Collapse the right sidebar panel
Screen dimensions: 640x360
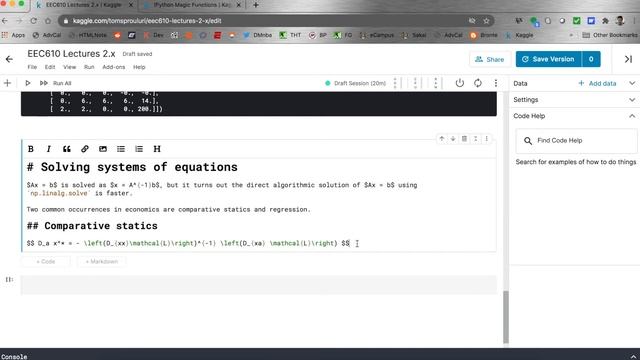click(x=628, y=59)
